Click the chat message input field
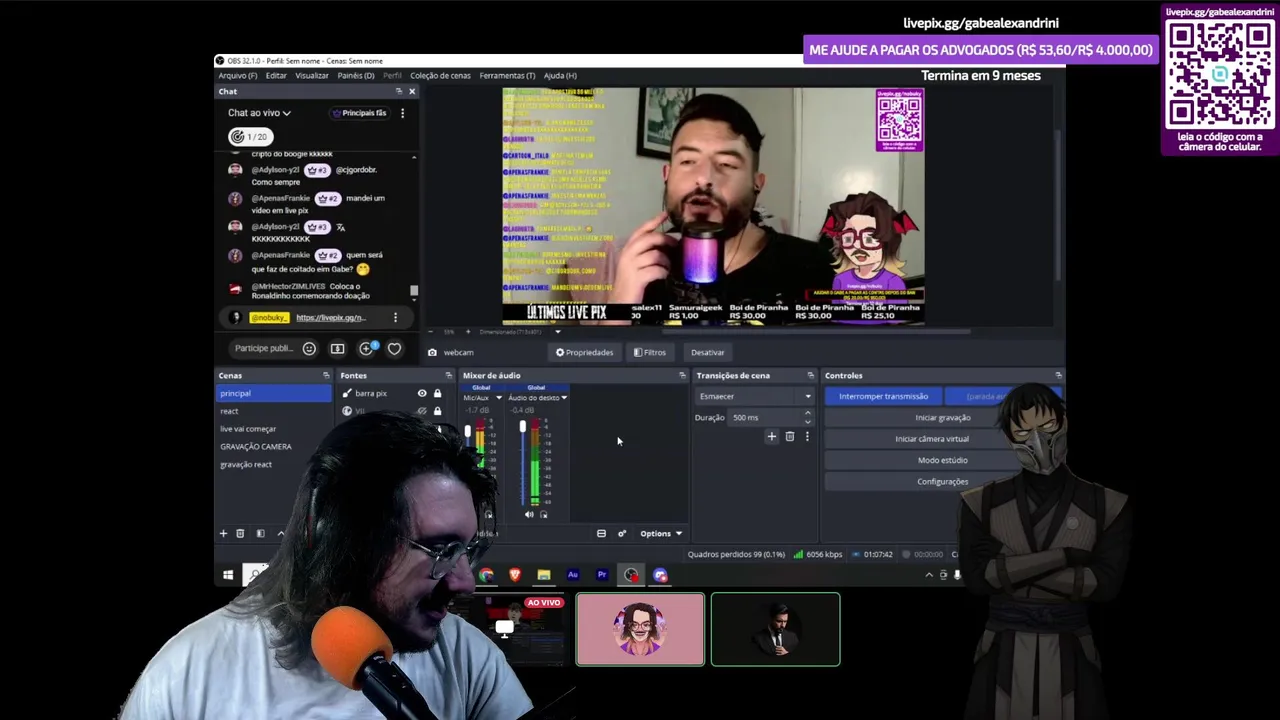Viewport: 1280px width, 720px height. pos(262,349)
